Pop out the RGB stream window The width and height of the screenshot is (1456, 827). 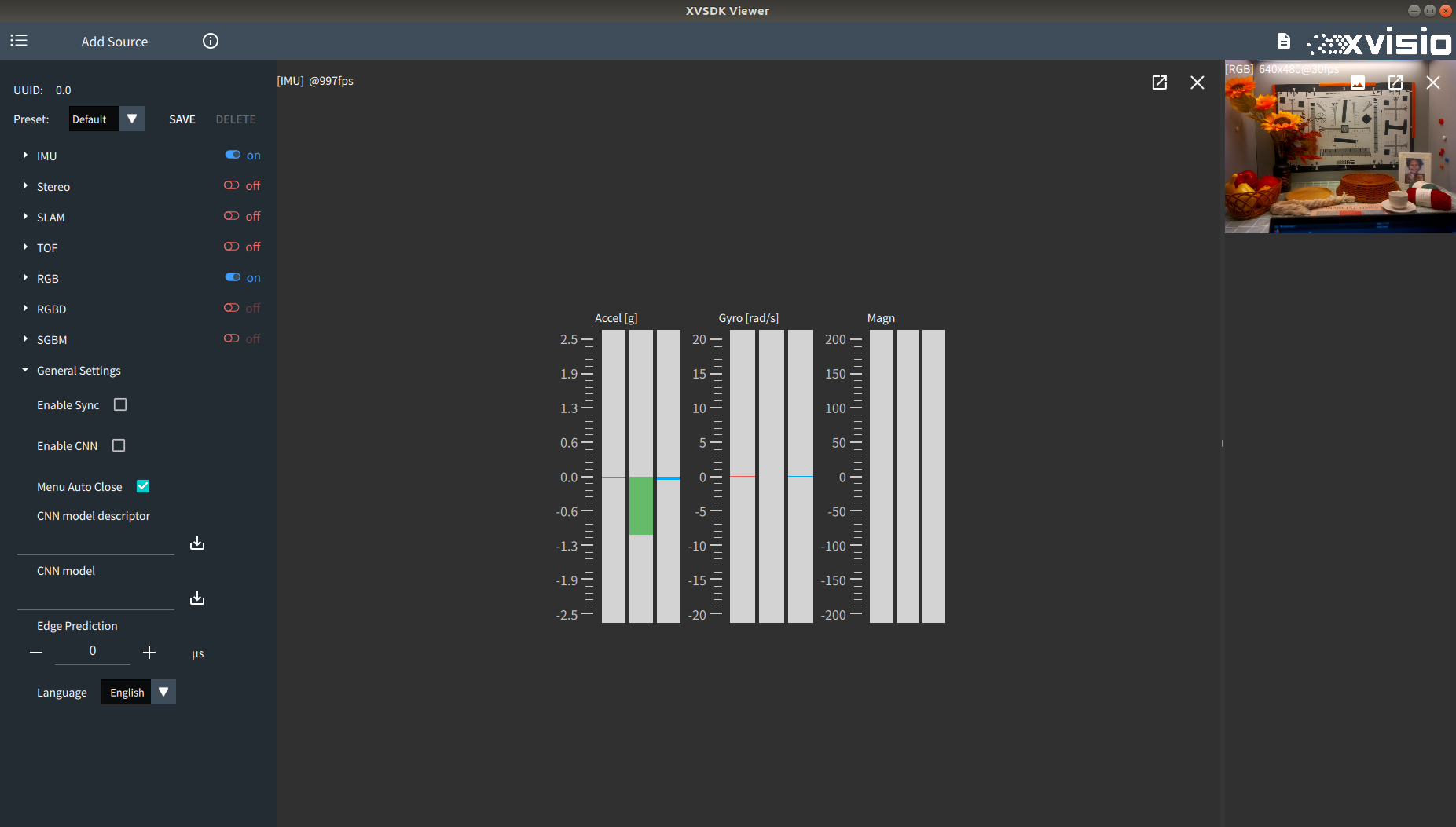tap(1395, 82)
